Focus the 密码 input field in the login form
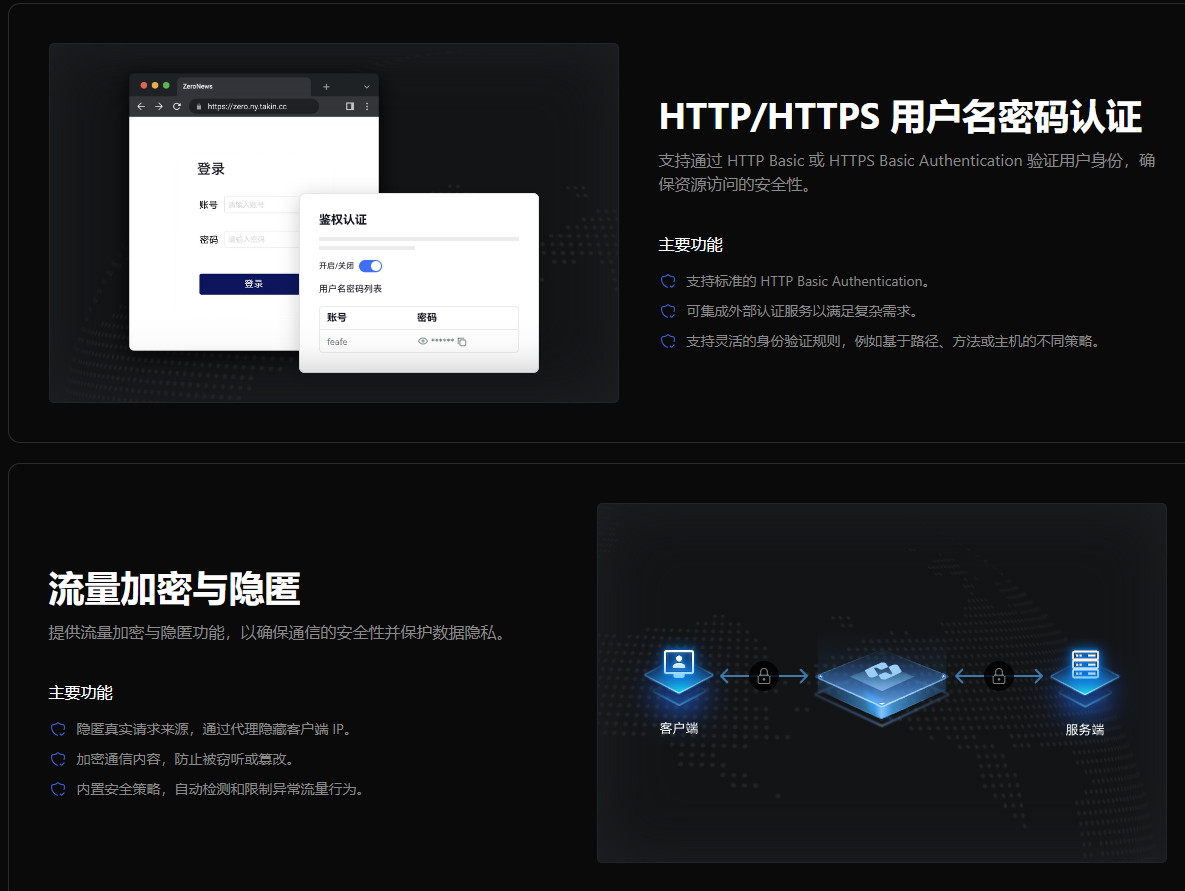 [261, 240]
